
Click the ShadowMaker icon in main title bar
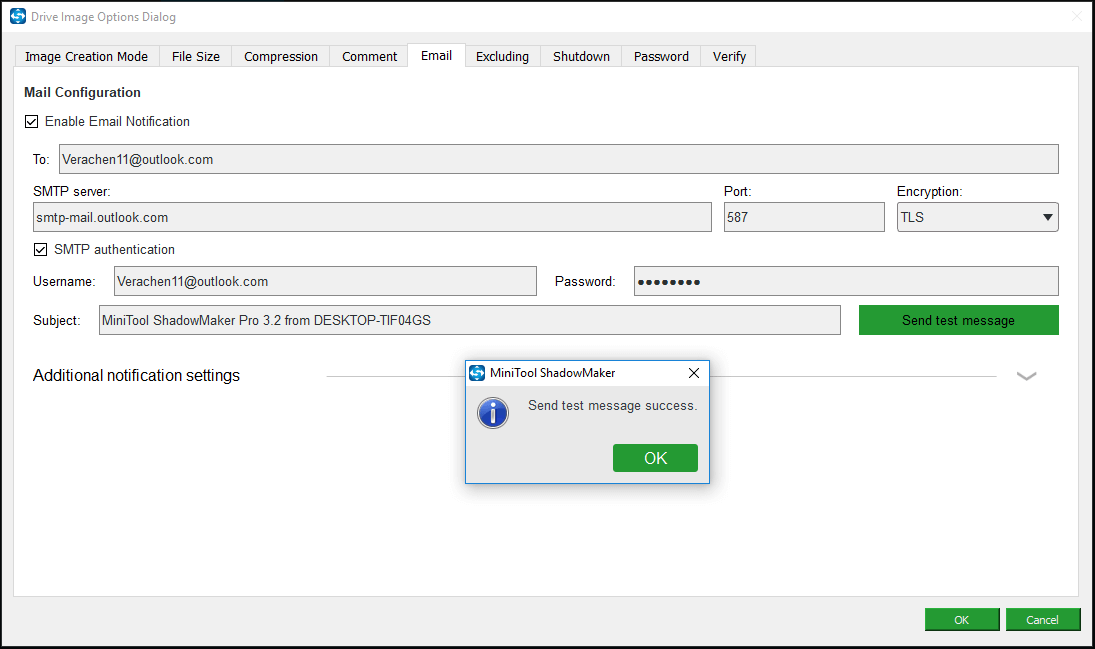17,16
